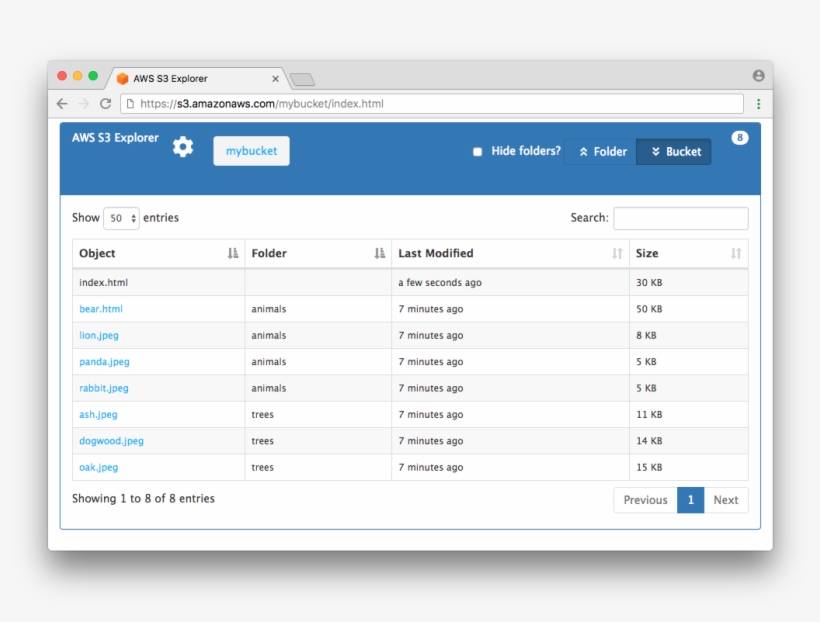Open Chrome's three-dot menu
This screenshot has width=820, height=622.
(x=758, y=104)
